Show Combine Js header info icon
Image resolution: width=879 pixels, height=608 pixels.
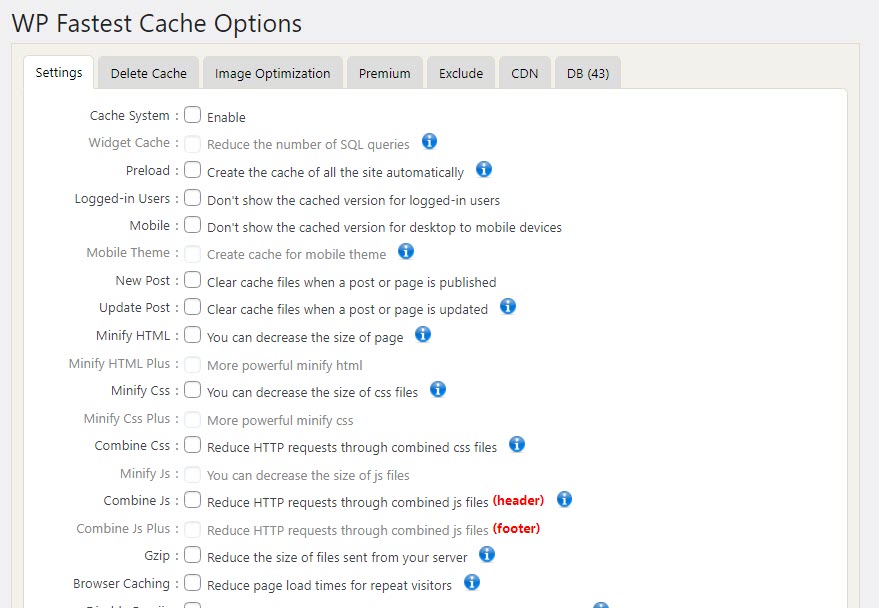(x=564, y=499)
